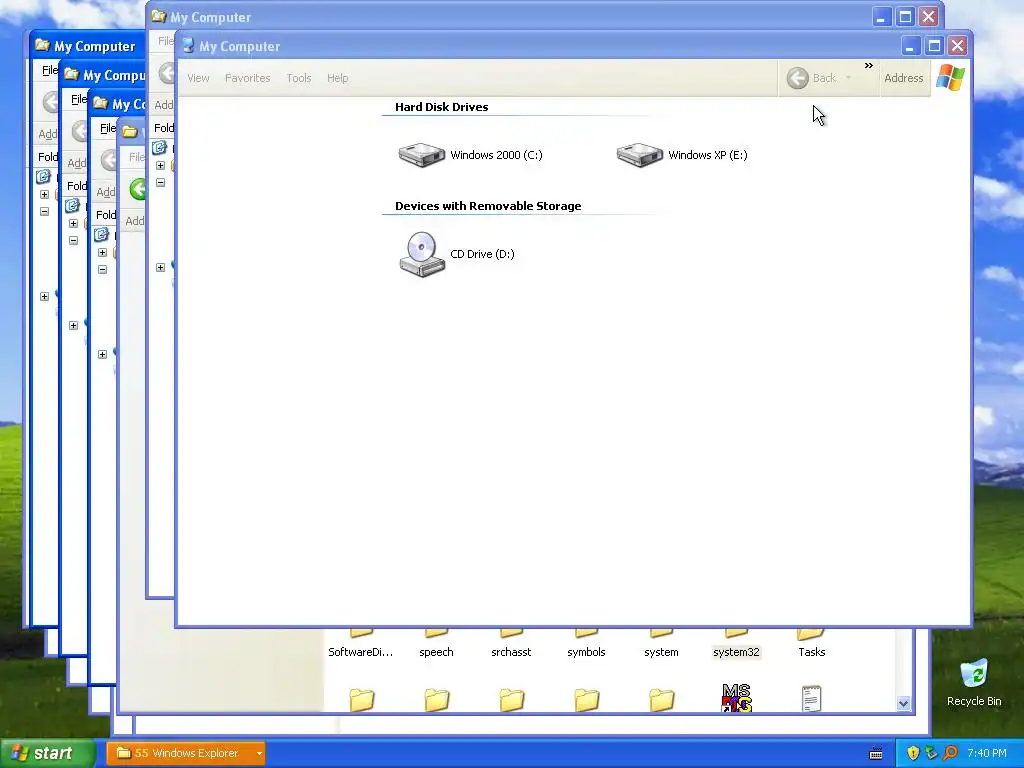
Task: Click the grey Back arrow in the 'My Co' window
Action: click(108, 159)
